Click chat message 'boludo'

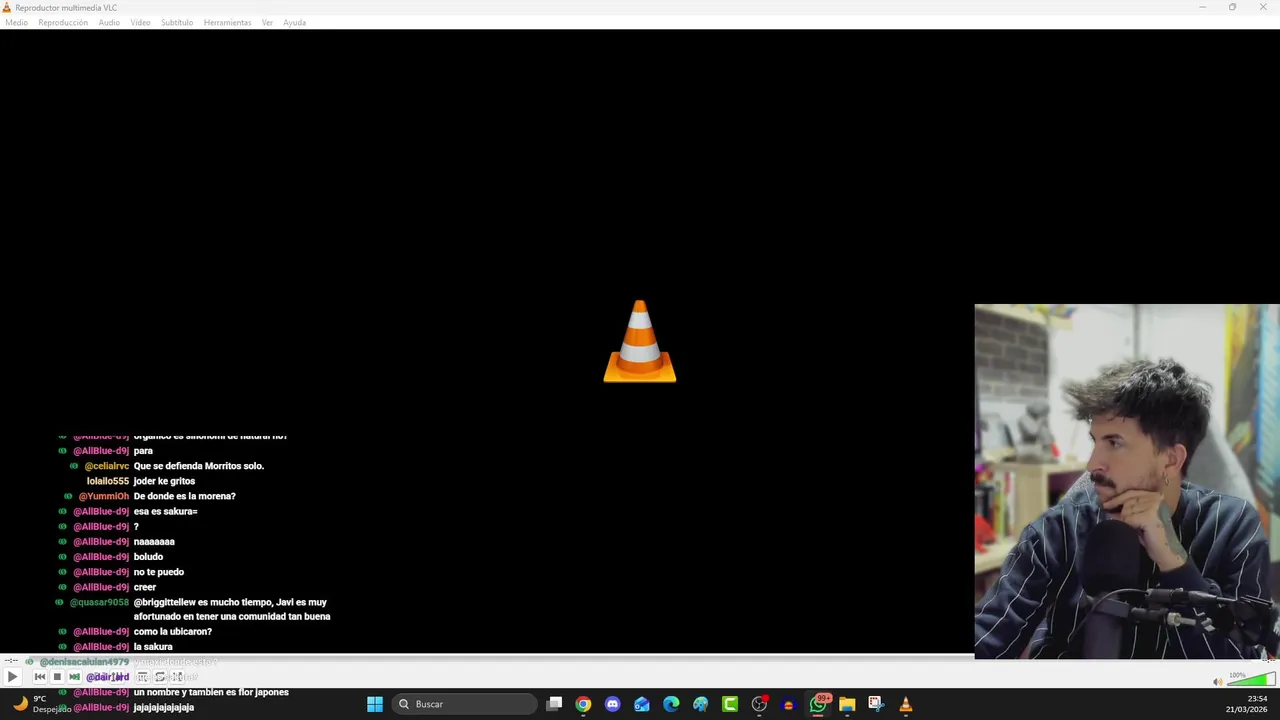pyautogui.click(x=148, y=557)
